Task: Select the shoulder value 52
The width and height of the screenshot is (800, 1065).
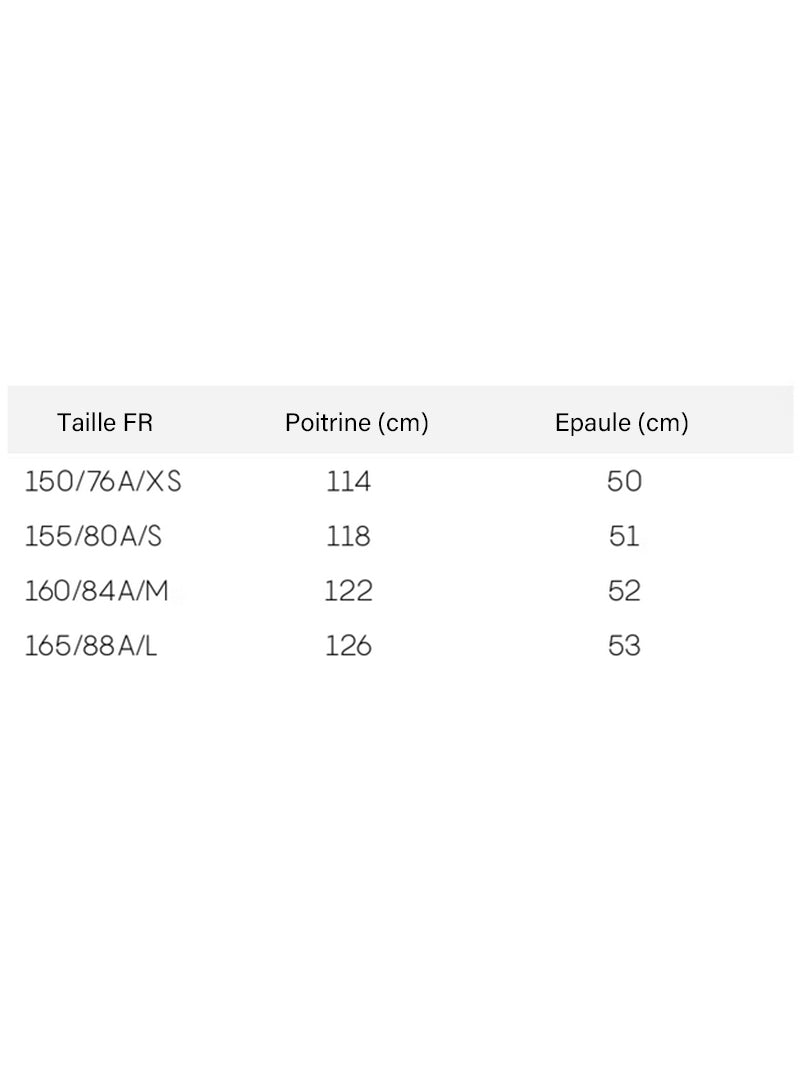Action: point(624,591)
